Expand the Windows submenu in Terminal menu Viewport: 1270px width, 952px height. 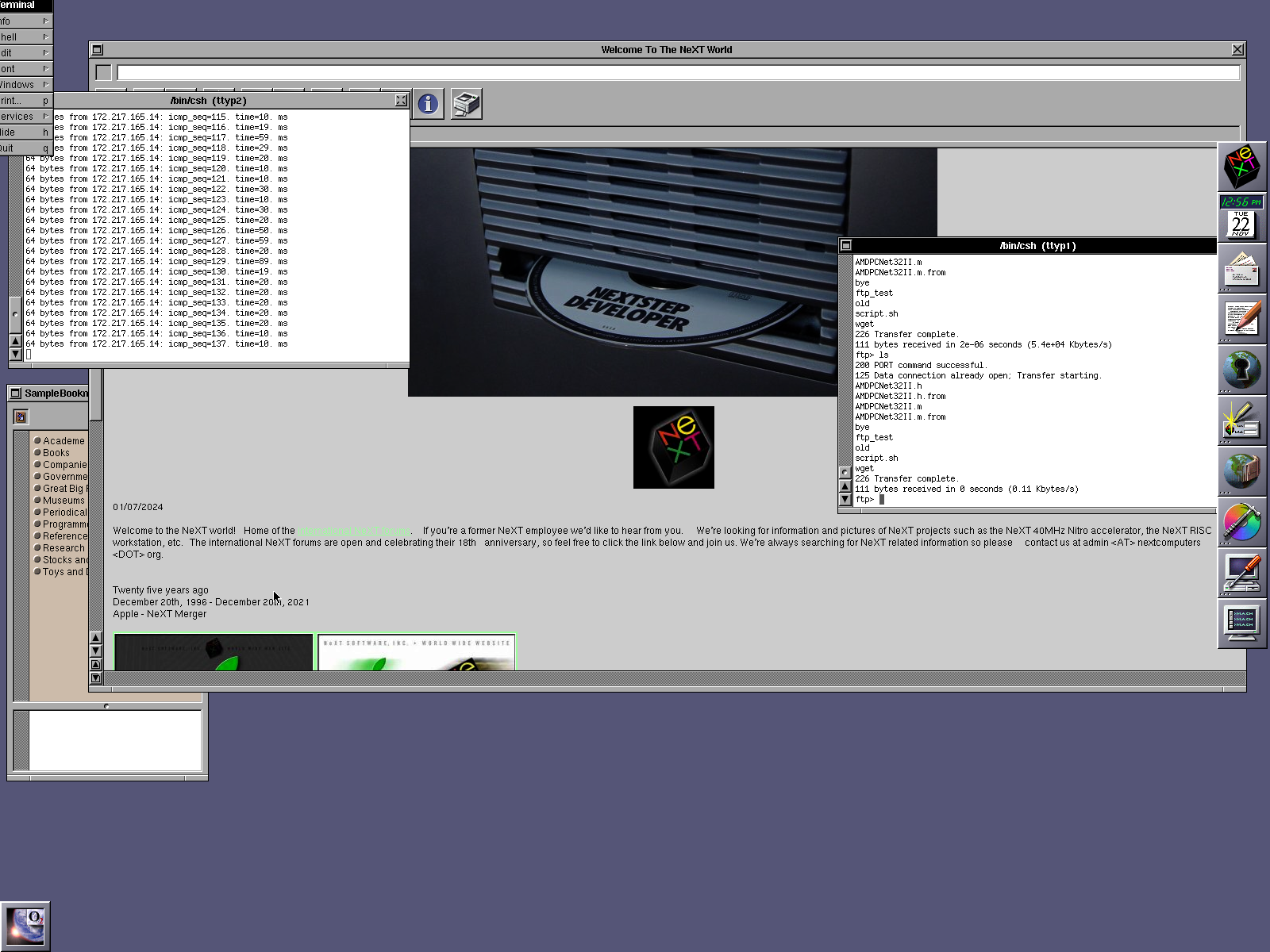pos(25,85)
